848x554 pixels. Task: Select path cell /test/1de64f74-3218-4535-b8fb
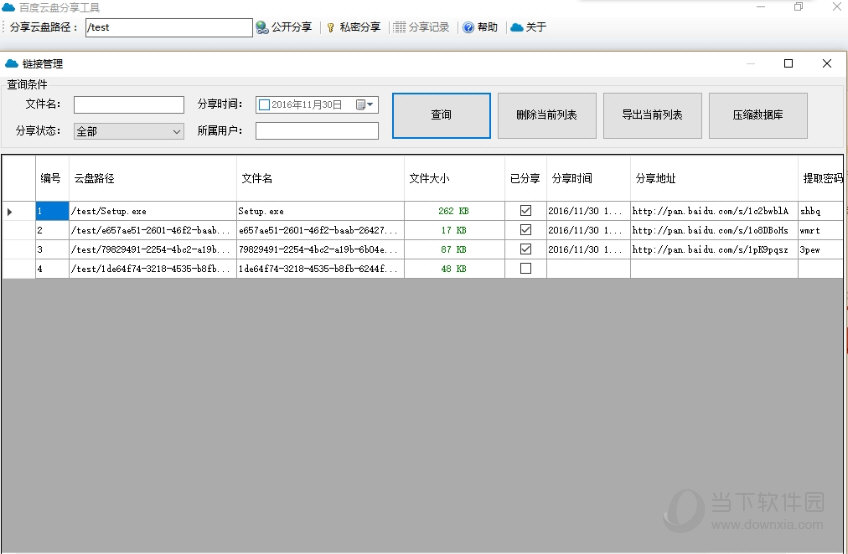pos(153,269)
